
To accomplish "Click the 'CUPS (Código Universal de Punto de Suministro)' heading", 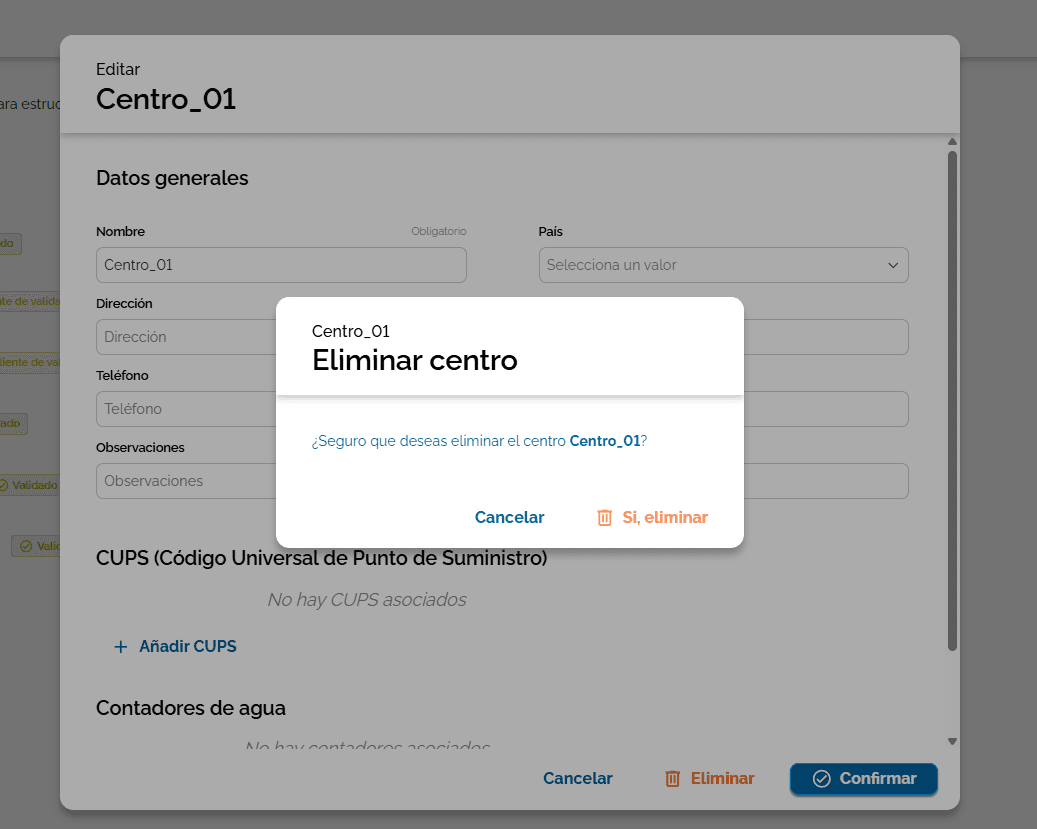I will pyautogui.click(x=321, y=558).
